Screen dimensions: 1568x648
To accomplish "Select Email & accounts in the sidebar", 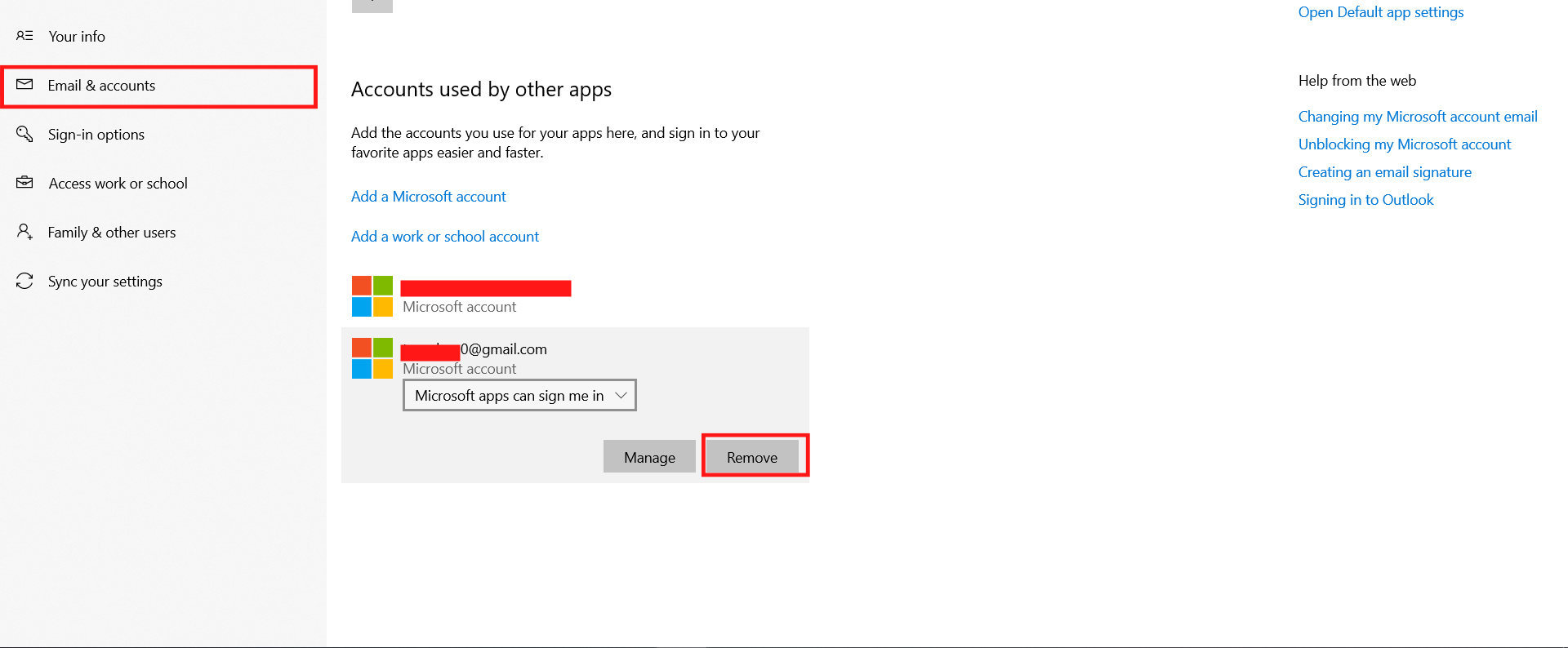I will 160,86.
